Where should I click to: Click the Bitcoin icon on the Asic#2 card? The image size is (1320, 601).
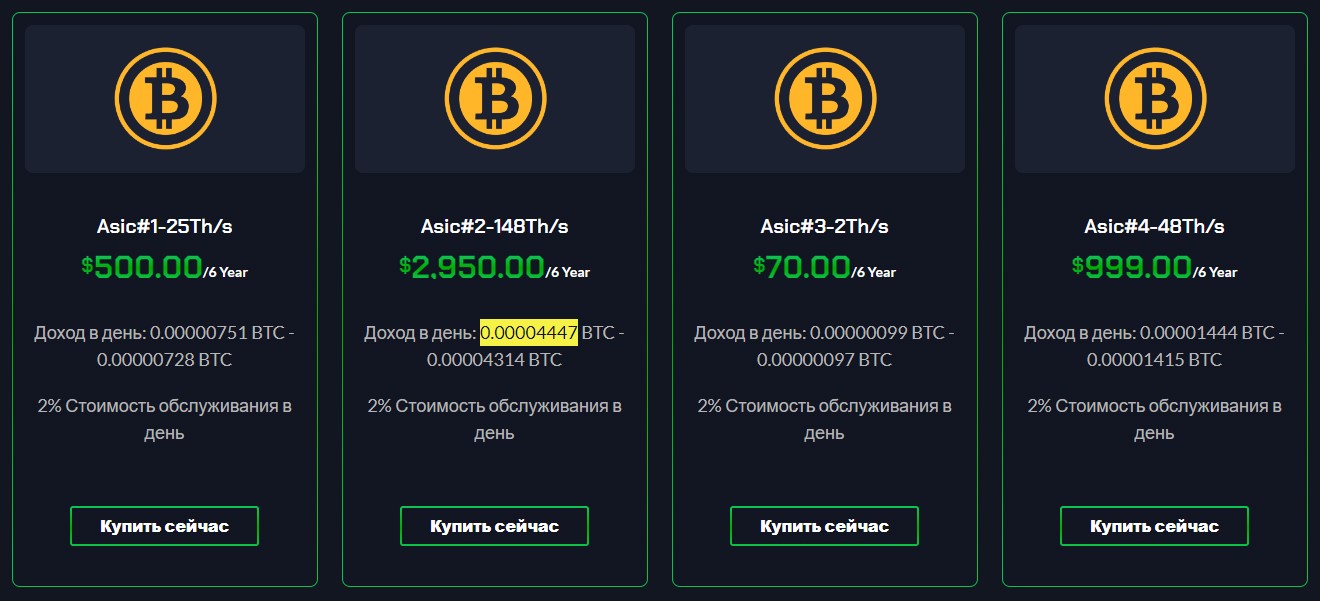[495, 99]
